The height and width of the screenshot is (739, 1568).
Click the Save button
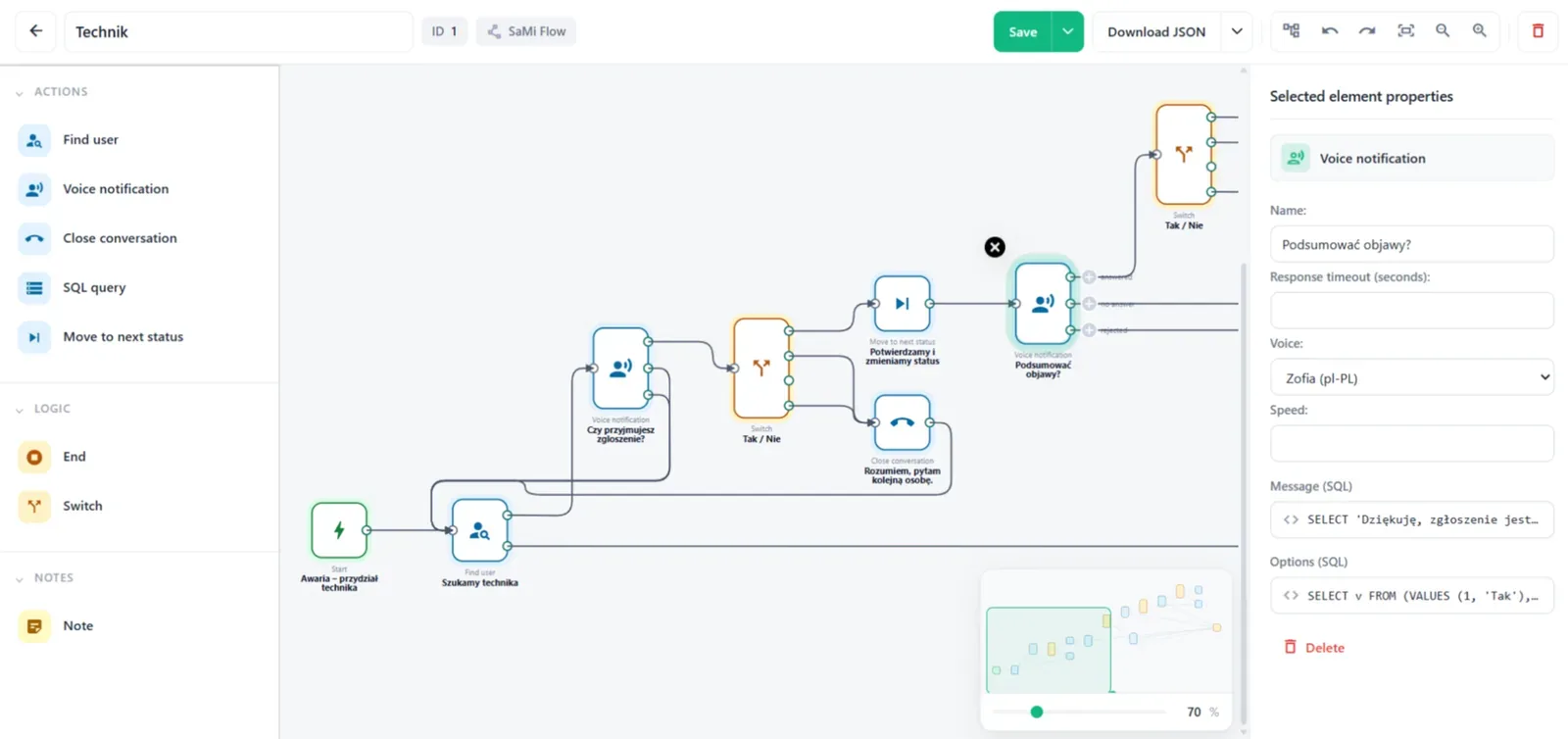tap(1022, 31)
